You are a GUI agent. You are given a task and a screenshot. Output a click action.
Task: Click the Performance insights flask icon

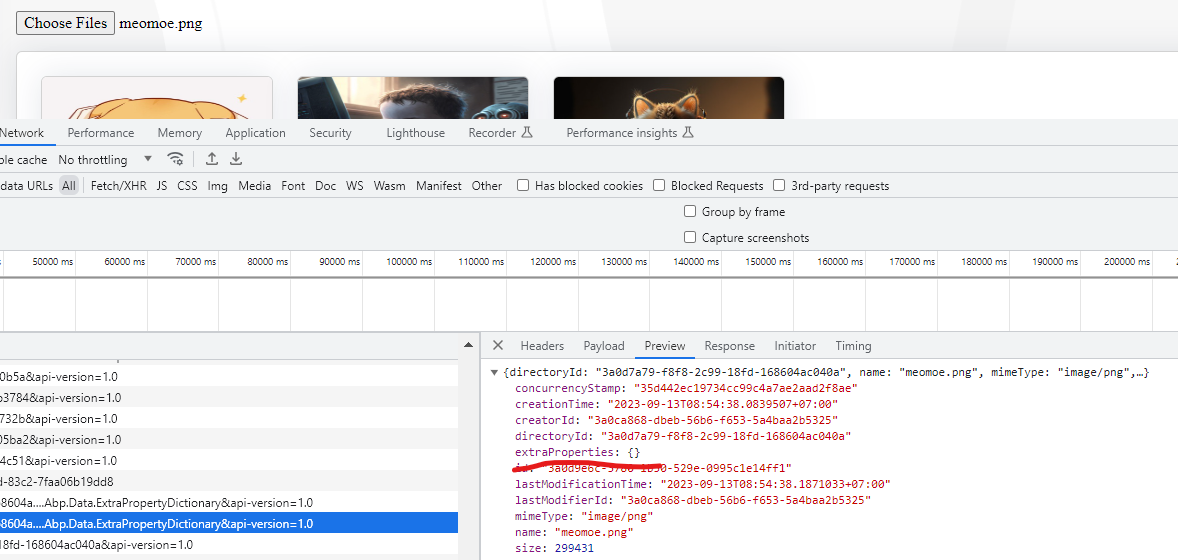coord(688,133)
